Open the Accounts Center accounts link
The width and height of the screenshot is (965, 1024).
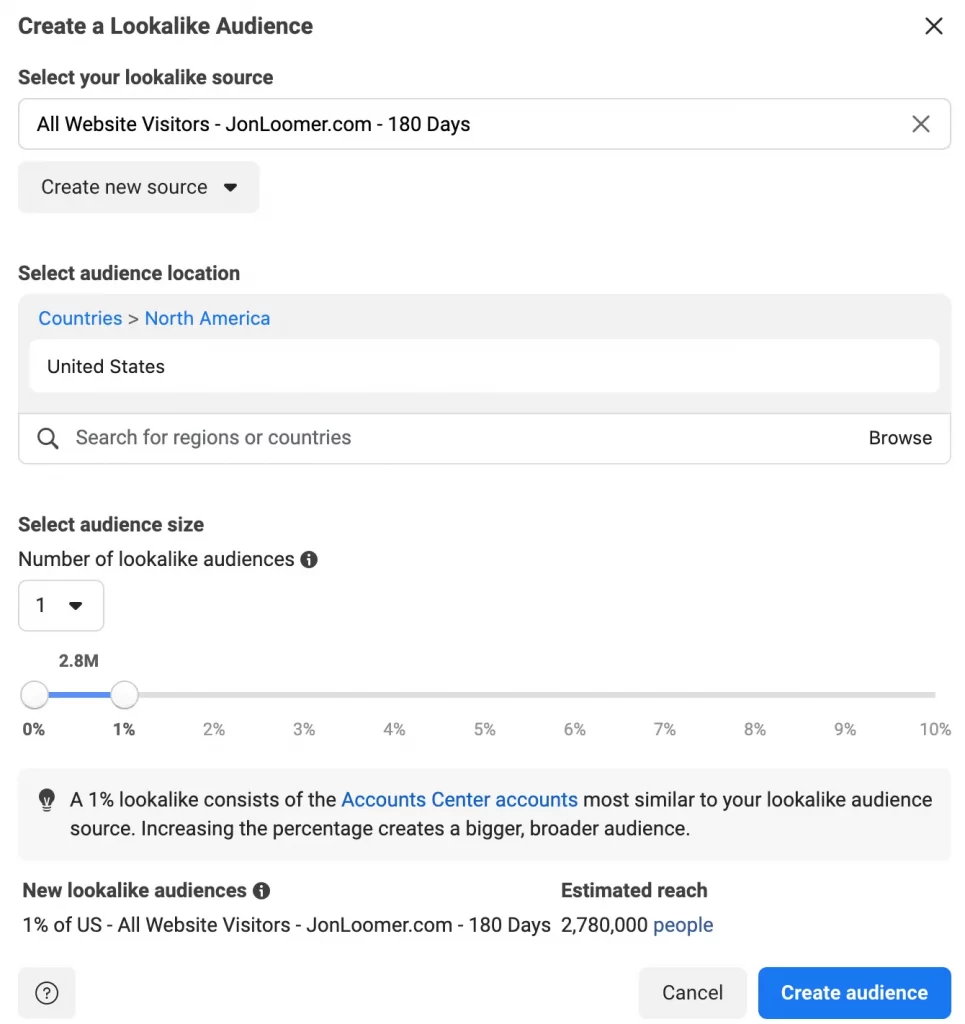pyautogui.click(x=459, y=800)
